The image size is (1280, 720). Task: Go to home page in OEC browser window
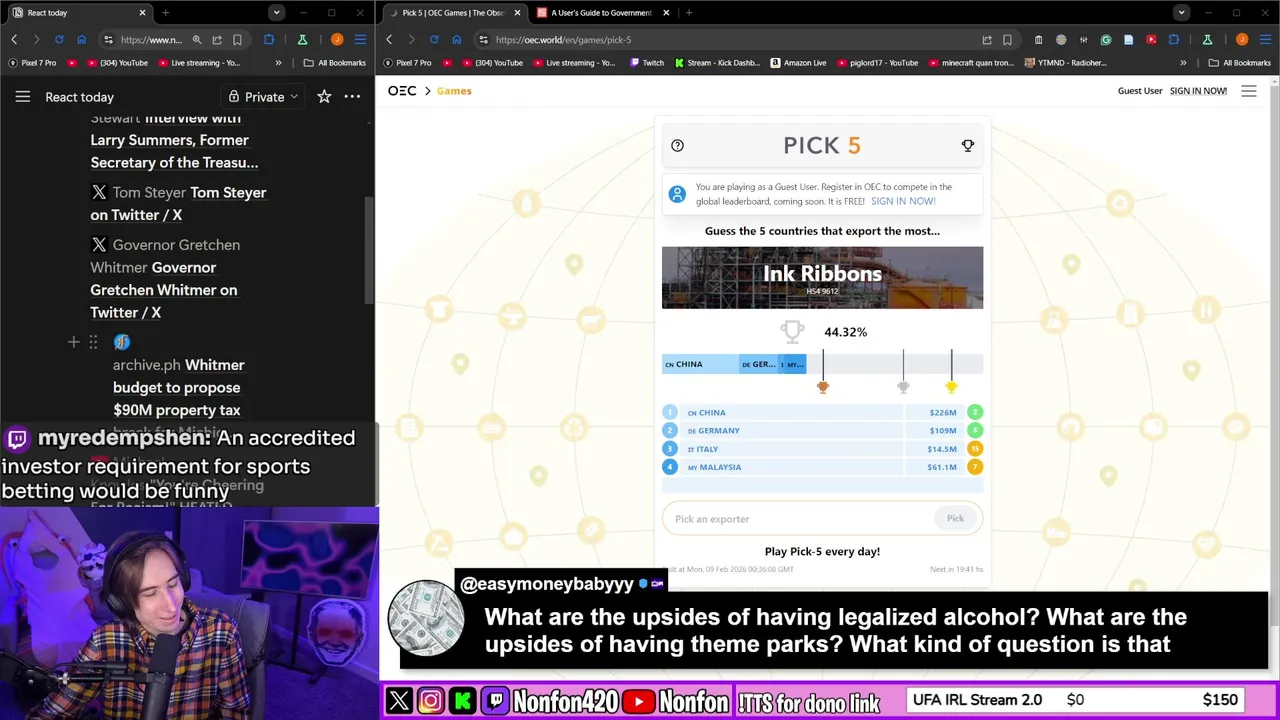tap(457, 39)
